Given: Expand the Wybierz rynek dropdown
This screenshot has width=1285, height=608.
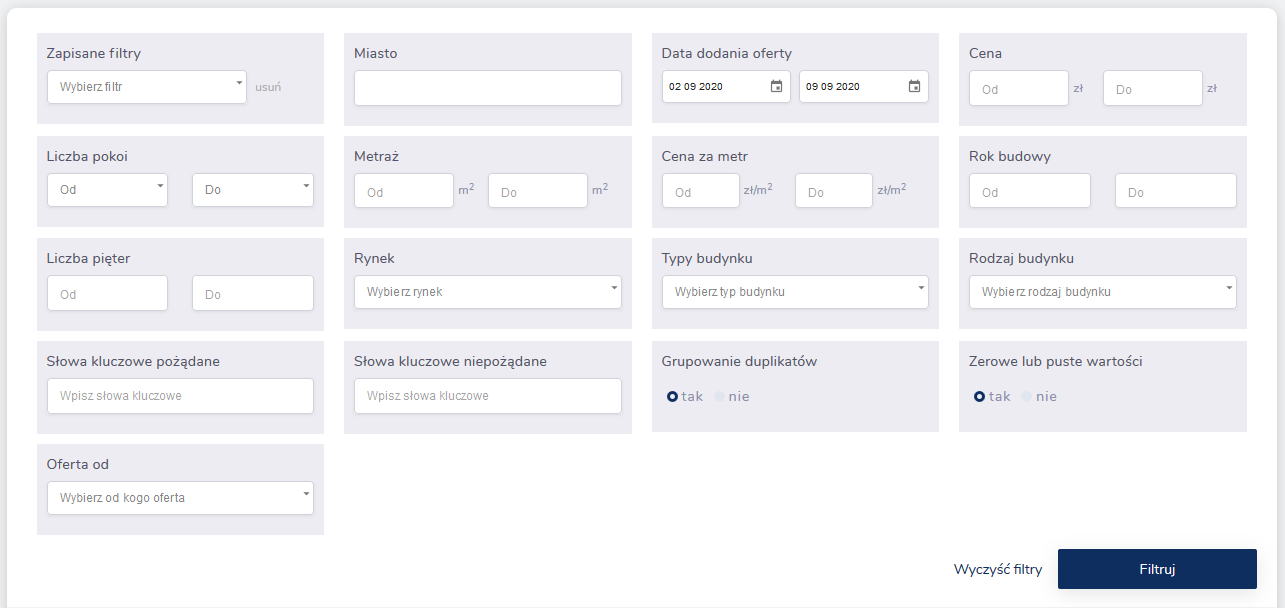Looking at the screenshot, I should point(488,292).
